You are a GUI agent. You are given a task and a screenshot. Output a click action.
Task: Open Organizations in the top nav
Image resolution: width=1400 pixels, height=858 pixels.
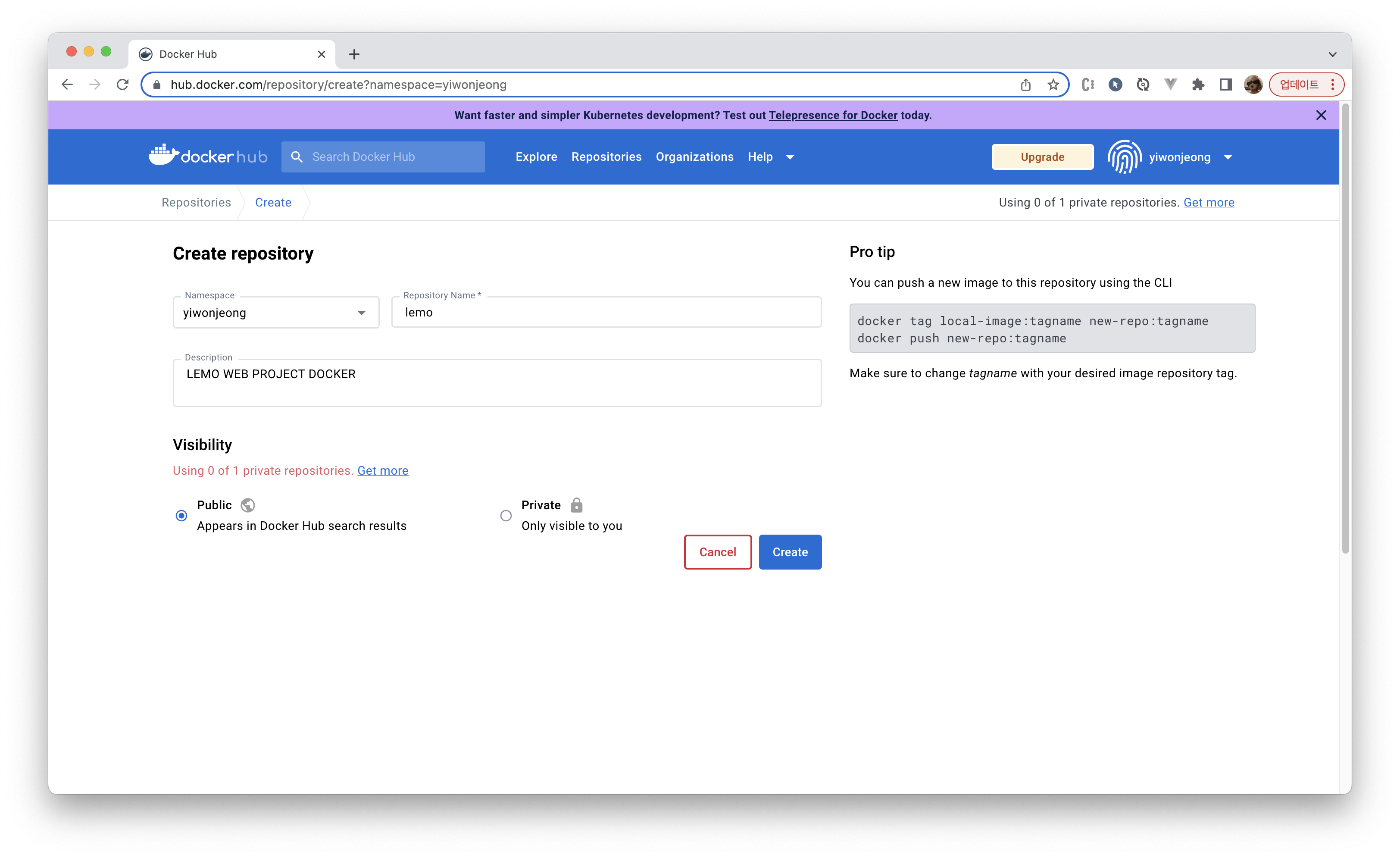[x=694, y=157]
